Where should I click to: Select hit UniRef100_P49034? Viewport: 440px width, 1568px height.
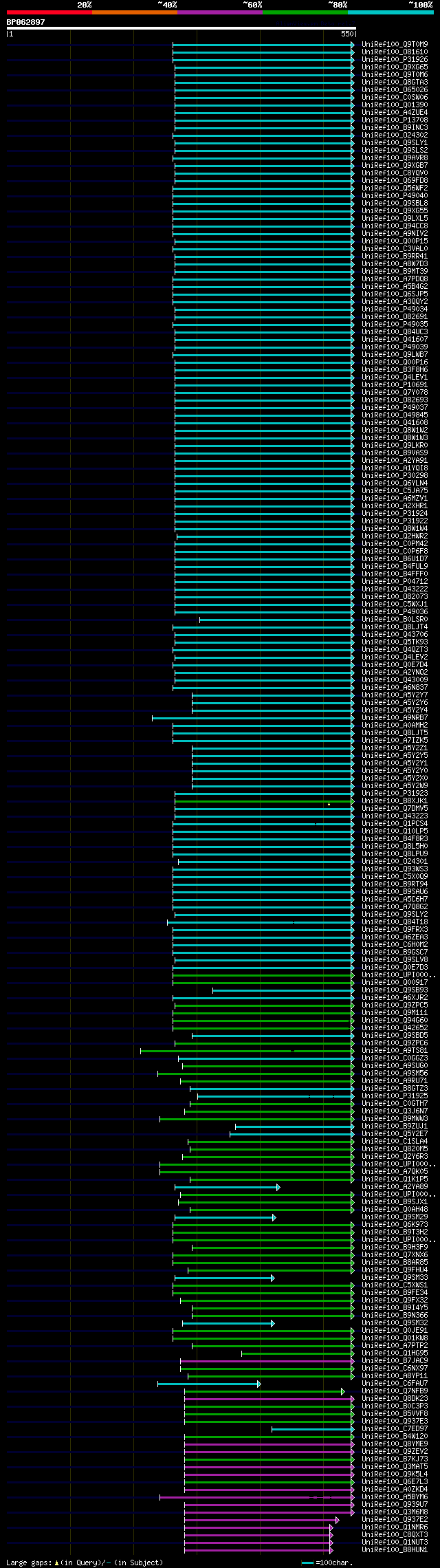[x=395, y=309]
